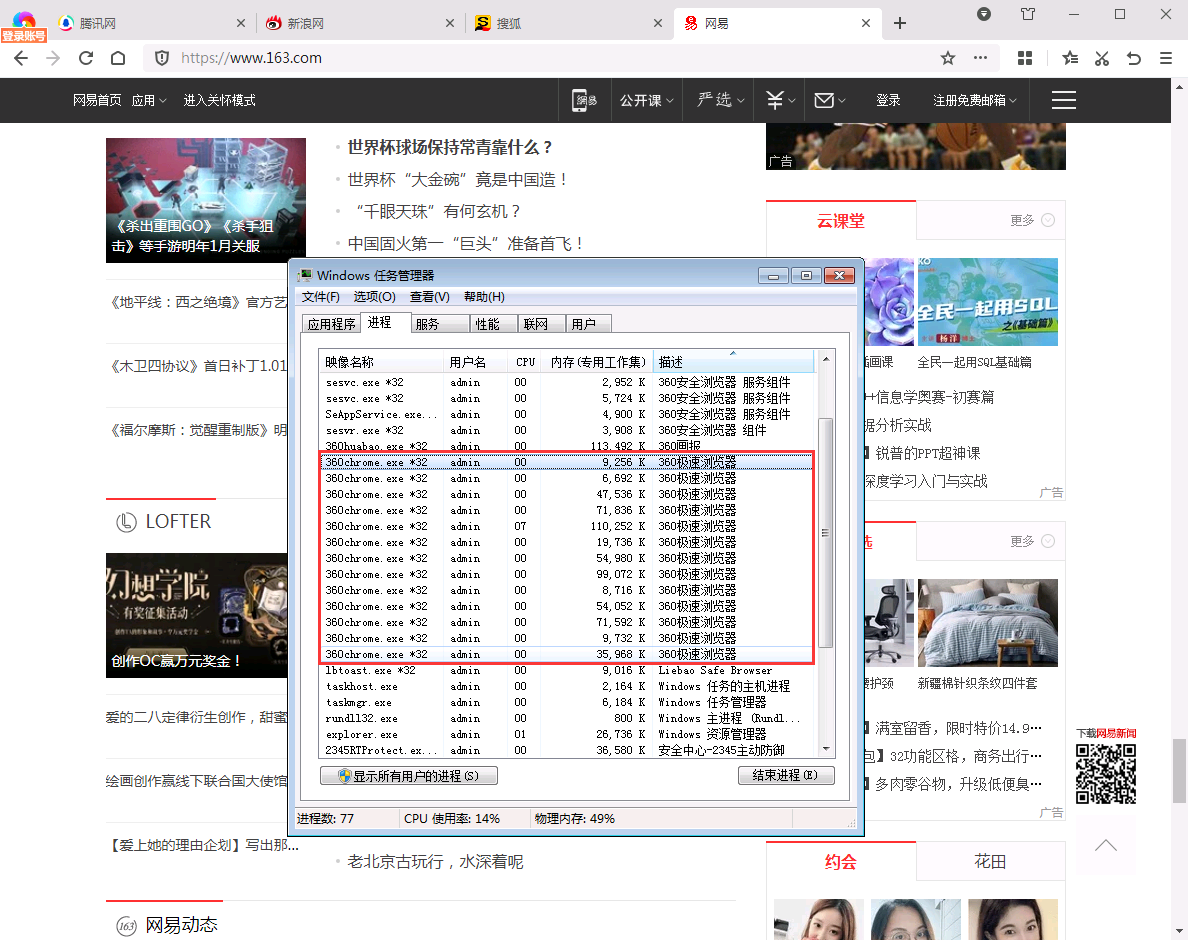Expand the 注册免费邮箱 dropdown

pos(974,100)
